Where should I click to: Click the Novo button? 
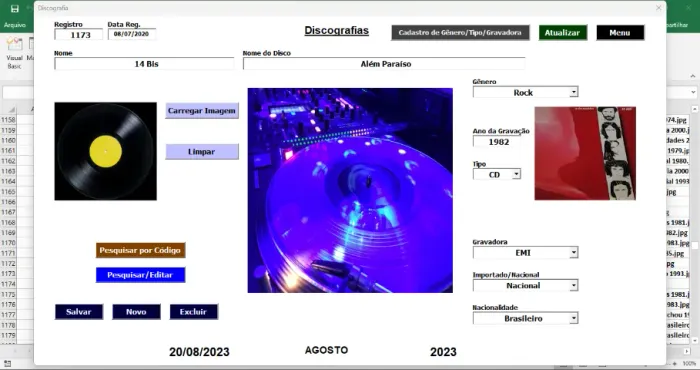point(136,312)
